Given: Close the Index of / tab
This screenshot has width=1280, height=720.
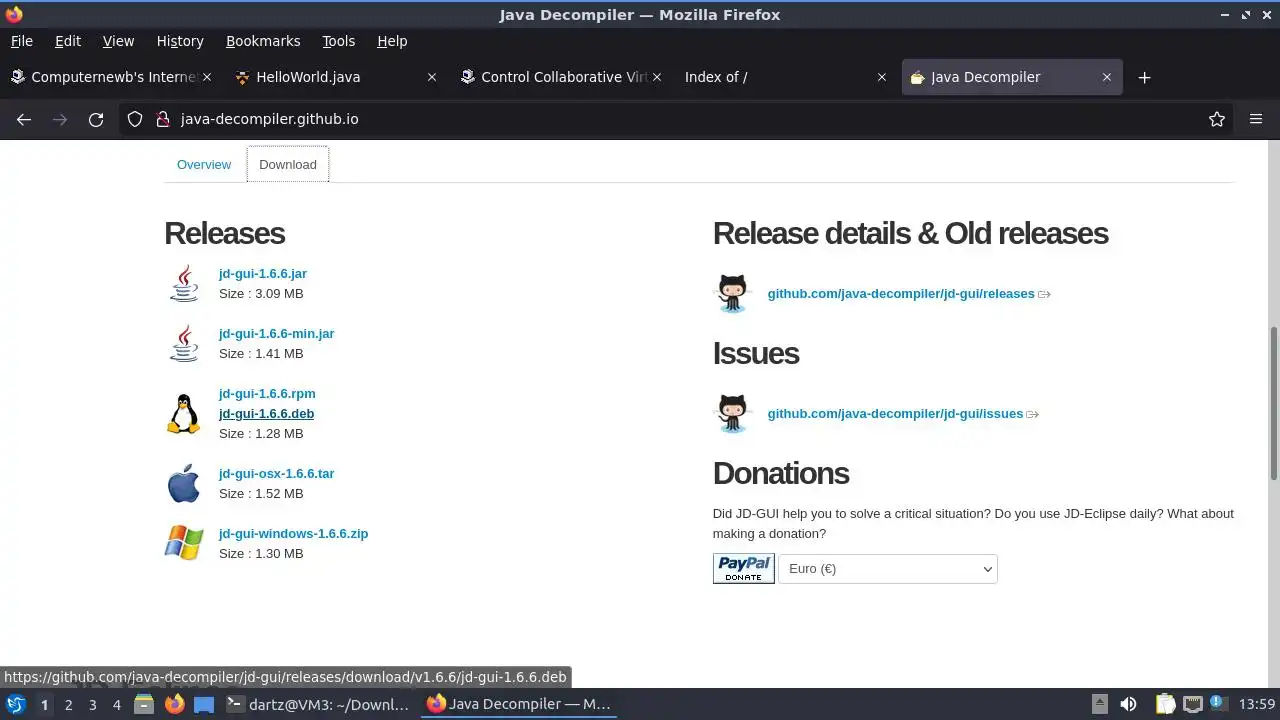Looking at the screenshot, I should (882, 77).
